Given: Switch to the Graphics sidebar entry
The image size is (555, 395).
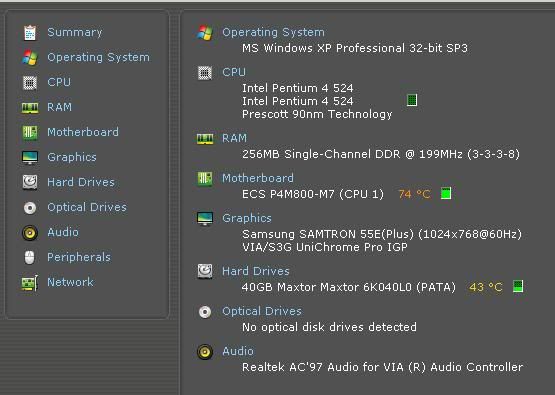Looking at the screenshot, I should click(x=72, y=157).
